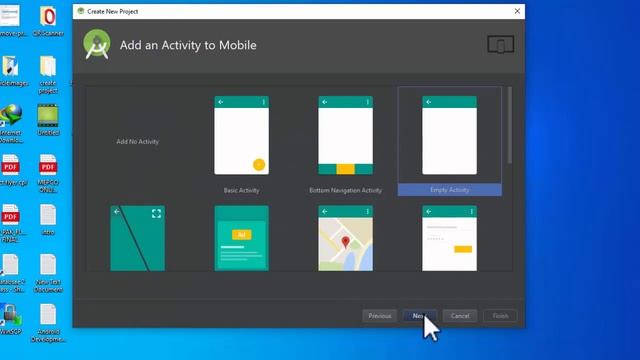Click the Next button

click(420, 316)
